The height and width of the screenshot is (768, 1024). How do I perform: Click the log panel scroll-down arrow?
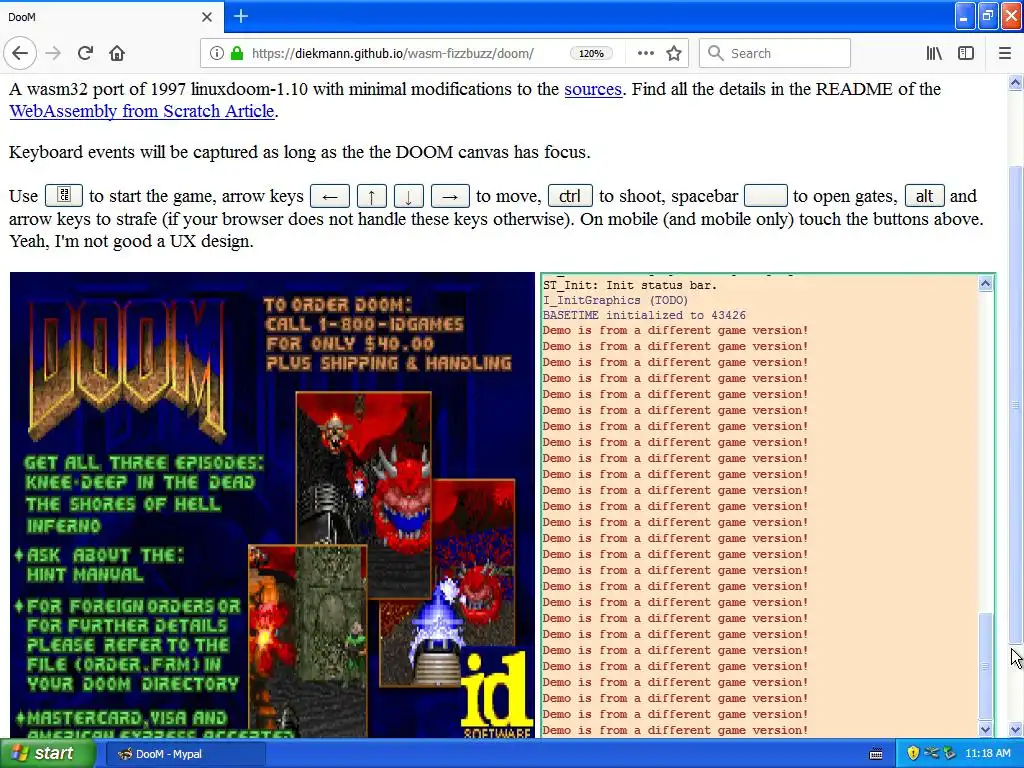pos(985,729)
